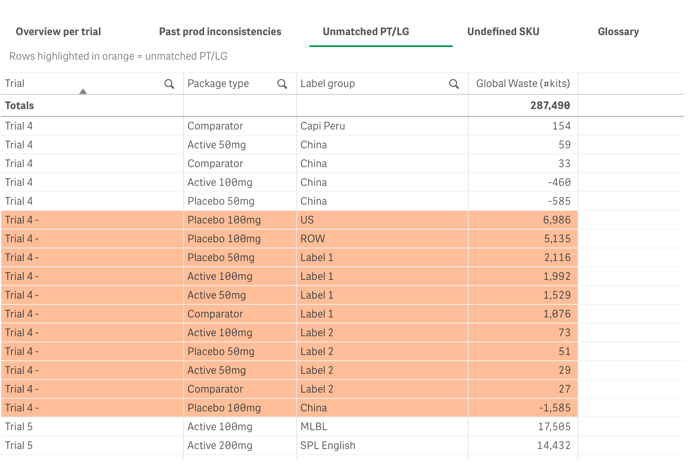This screenshot has height=469, width=688.
Task: Go to Undefined SKU tab
Action: point(503,32)
